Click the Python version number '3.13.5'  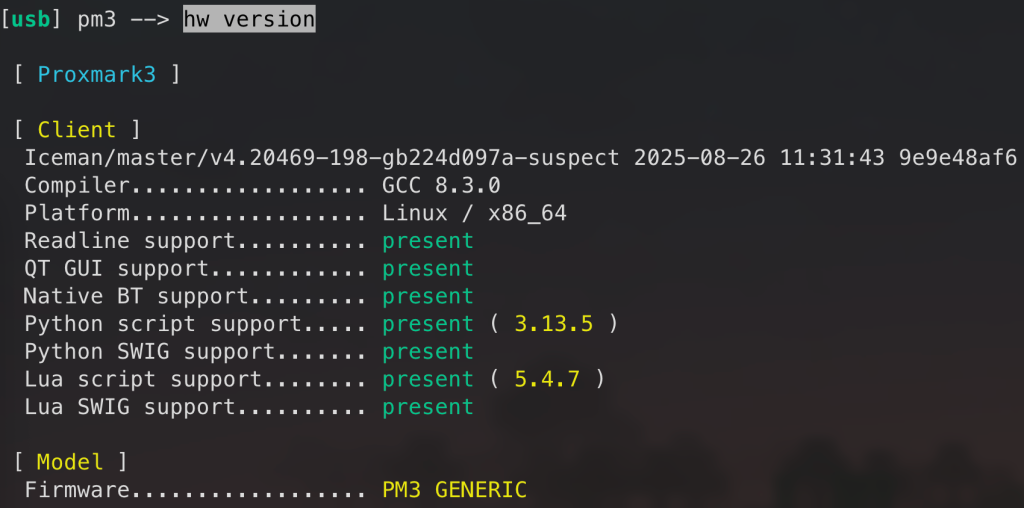pos(553,324)
